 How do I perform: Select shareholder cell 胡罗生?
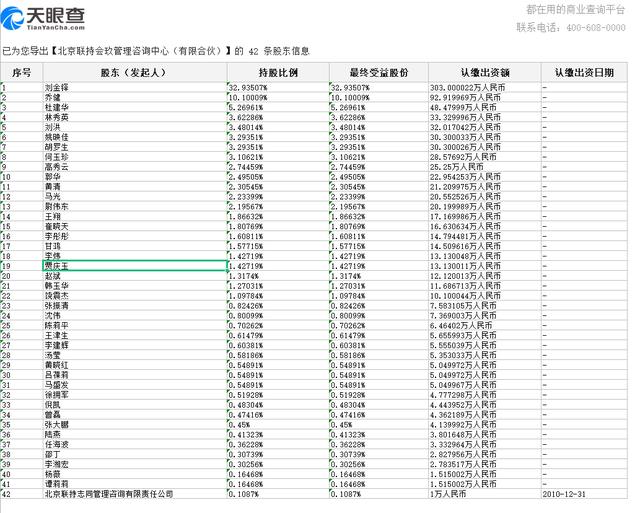(x=135, y=147)
